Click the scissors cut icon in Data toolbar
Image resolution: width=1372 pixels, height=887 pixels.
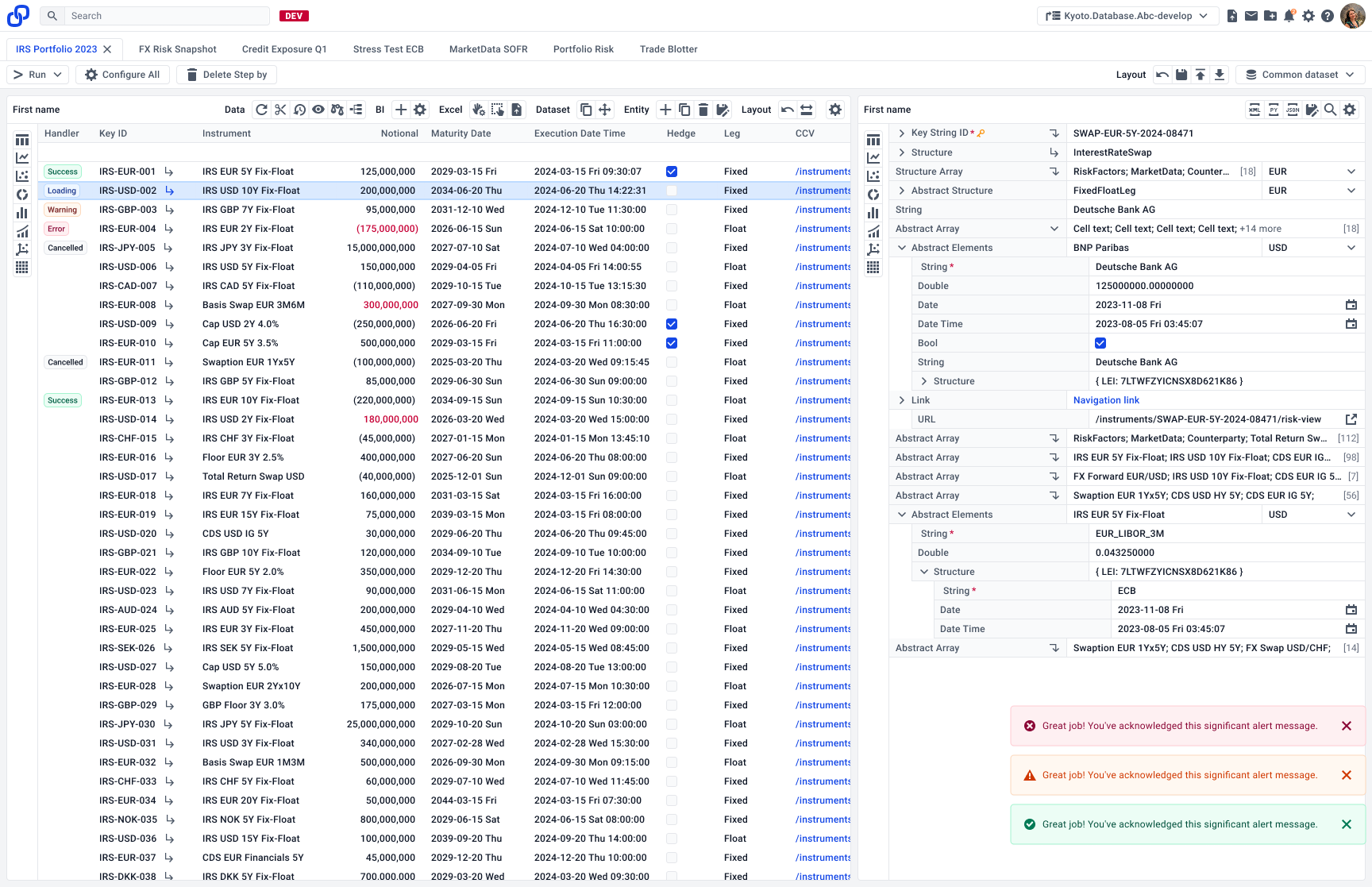point(280,110)
